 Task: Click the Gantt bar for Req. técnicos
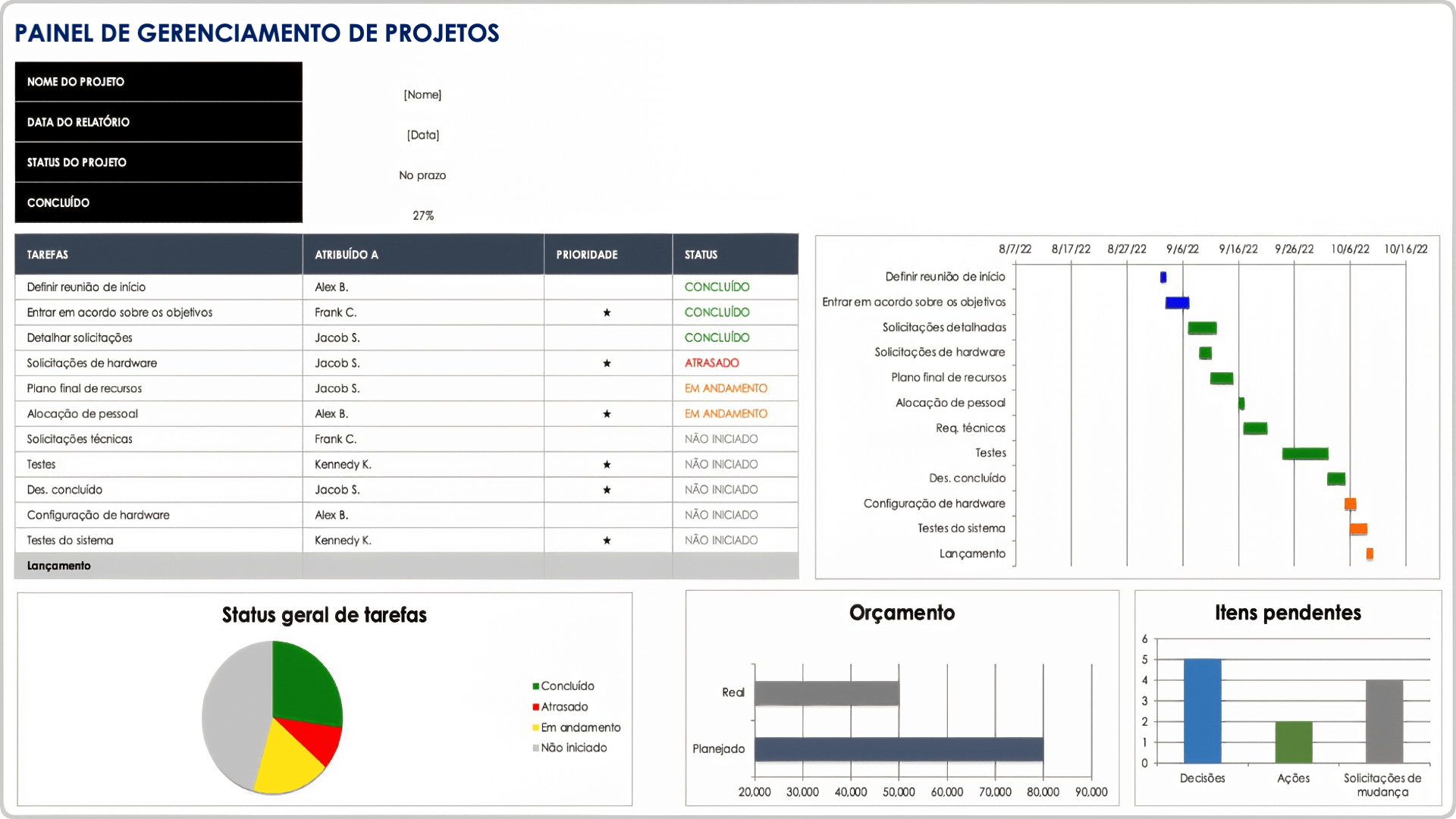1255,428
